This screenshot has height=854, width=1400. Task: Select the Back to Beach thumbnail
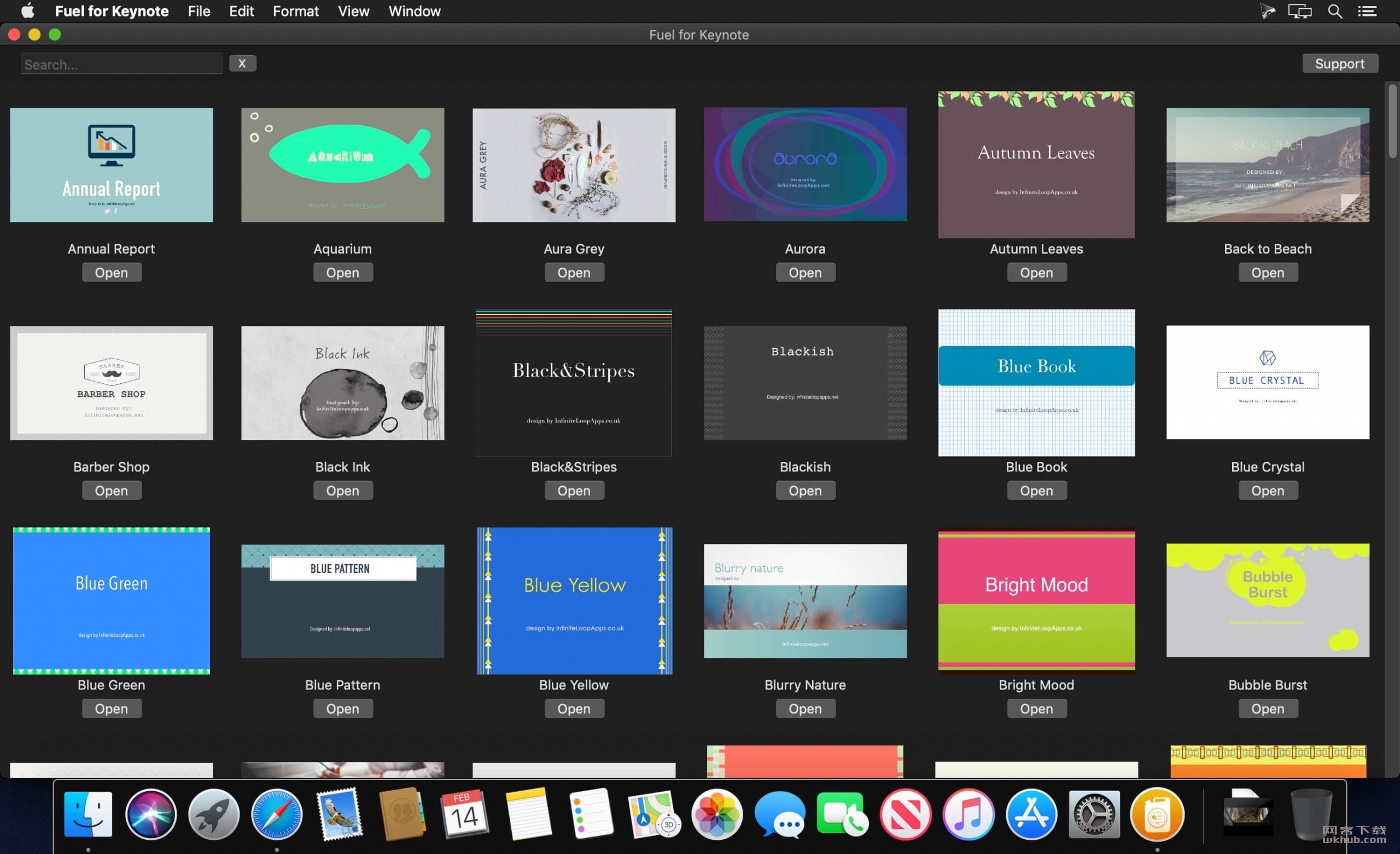click(1268, 165)
